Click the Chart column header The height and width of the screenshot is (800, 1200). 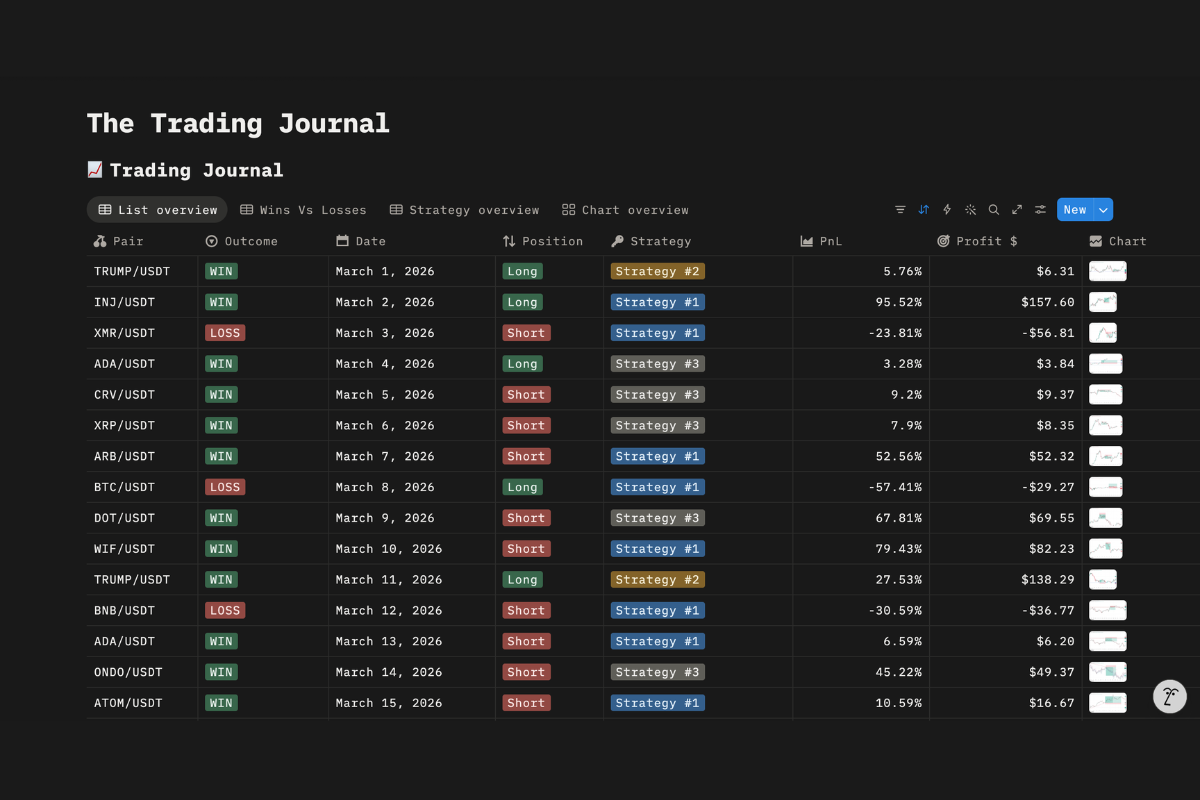[1118, 241]
